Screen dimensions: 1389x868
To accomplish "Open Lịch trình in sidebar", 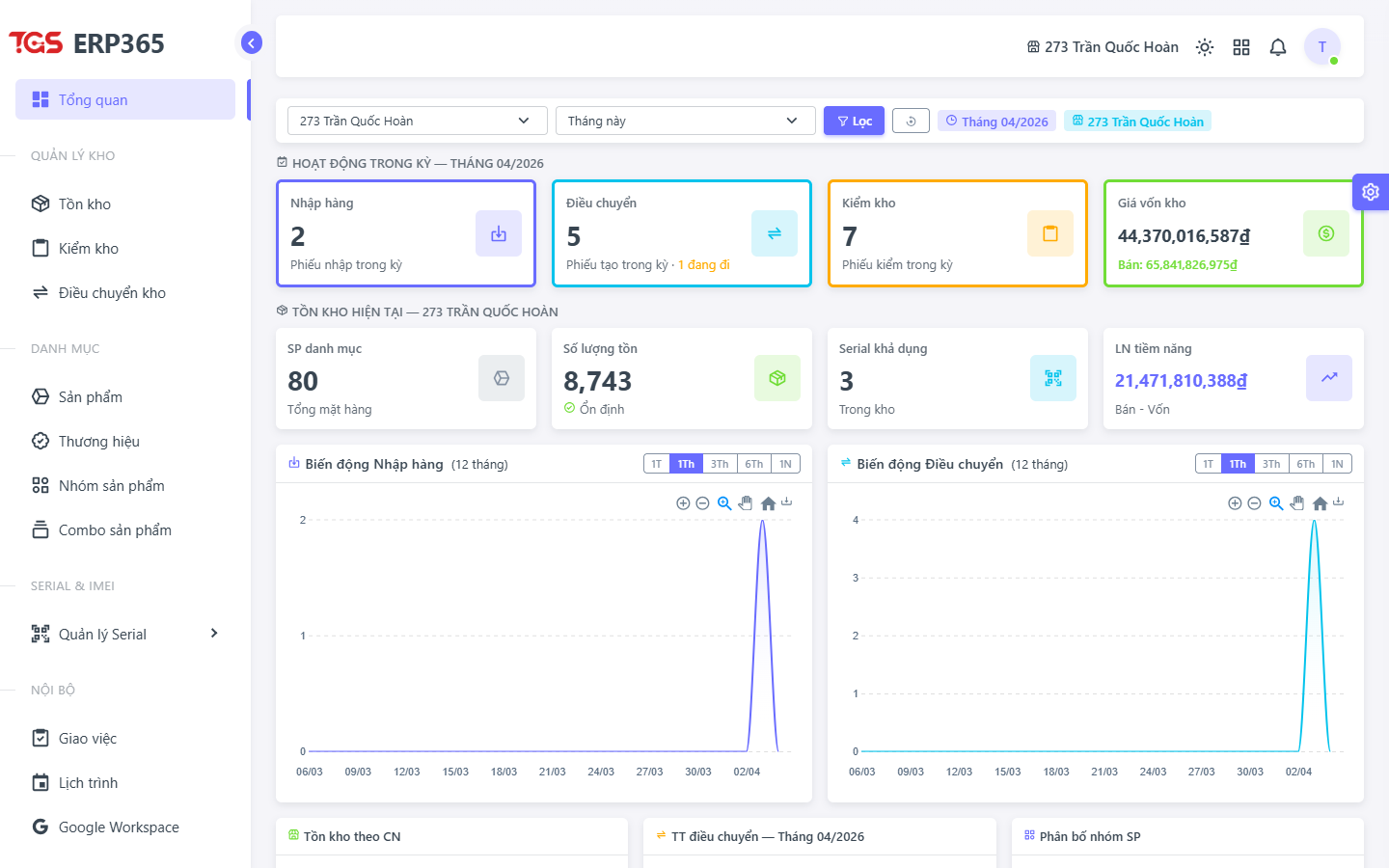I will coord(125,782).
